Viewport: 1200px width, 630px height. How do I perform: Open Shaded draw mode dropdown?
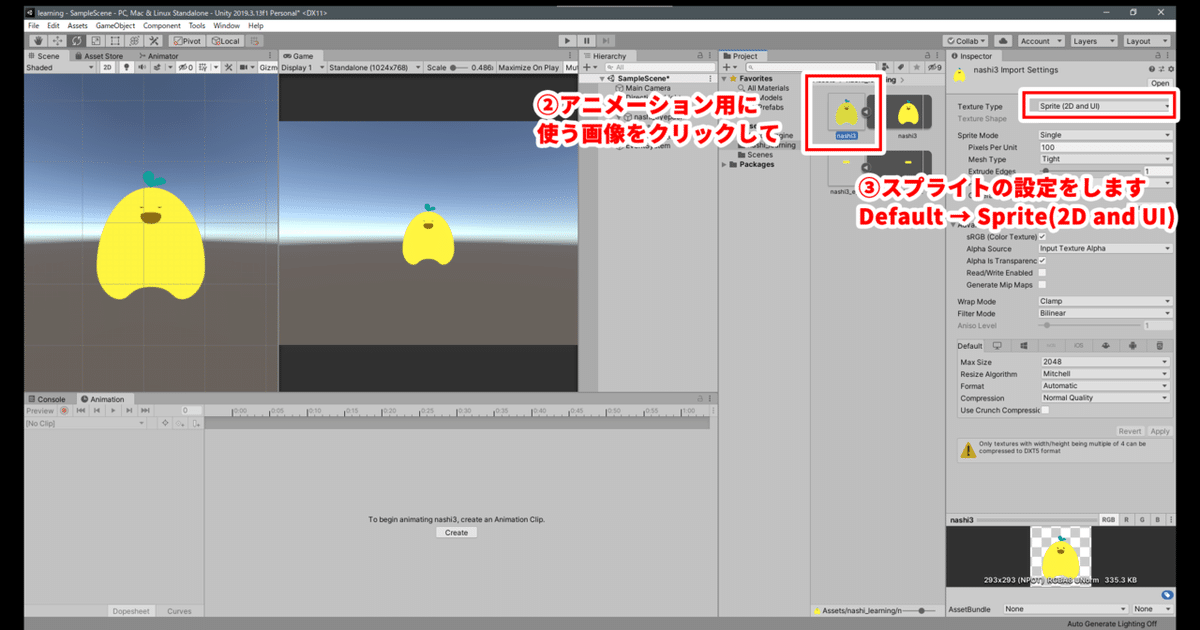(59, 67)
